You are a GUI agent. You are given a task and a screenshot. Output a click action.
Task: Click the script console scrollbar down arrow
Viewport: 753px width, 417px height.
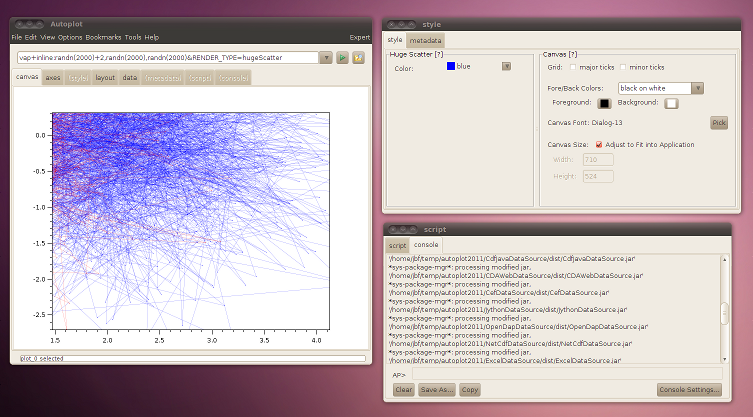point(725,359)
